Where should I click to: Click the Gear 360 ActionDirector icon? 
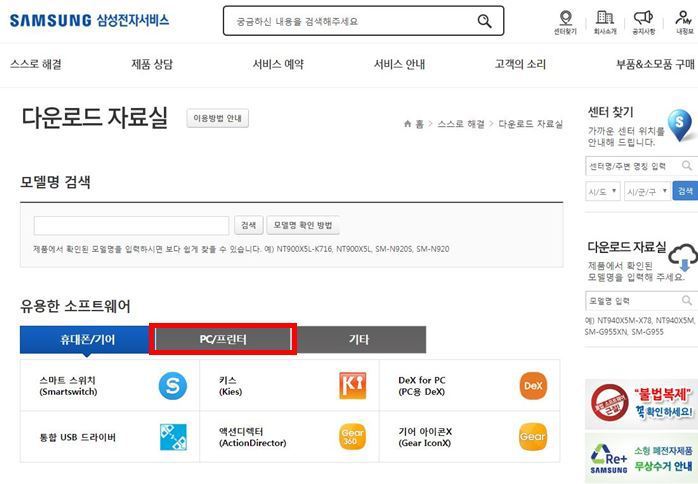tap(353, 437)
